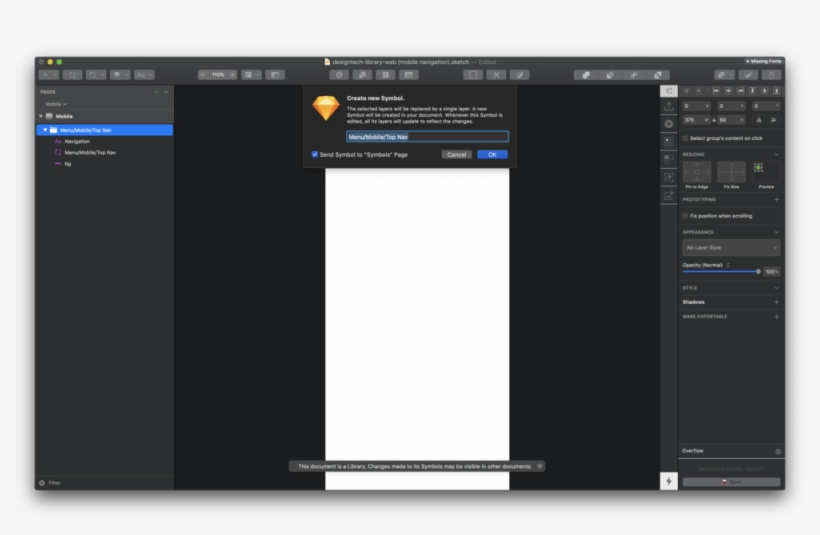Cancel the Create new Symbol dialog
This screenshot has height=535, width=820.
point(457,154)
